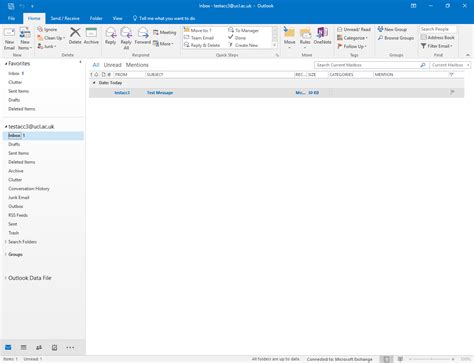Expand the Groups node
This screenshot has width=474, height=363.
tap(5, 254)
